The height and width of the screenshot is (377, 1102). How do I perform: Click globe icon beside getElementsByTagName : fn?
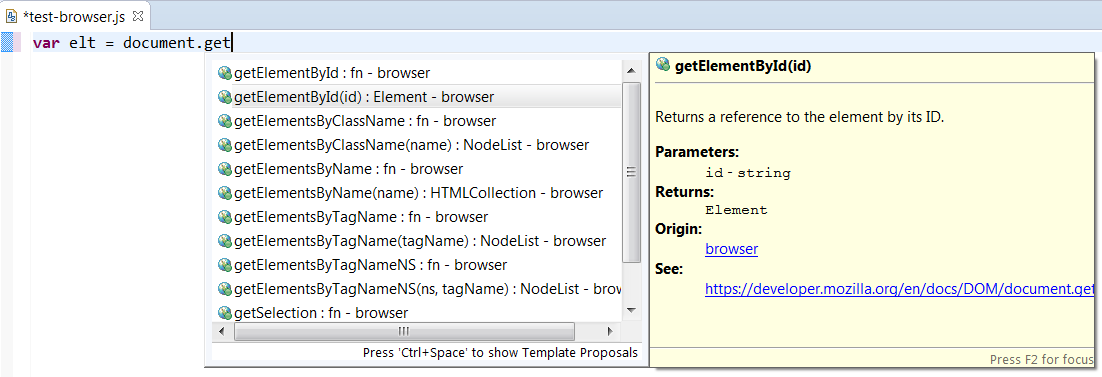225,217
